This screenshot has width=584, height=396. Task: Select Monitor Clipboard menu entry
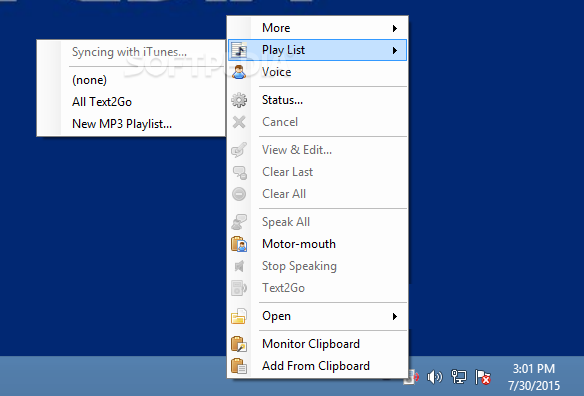pos(317,344)
